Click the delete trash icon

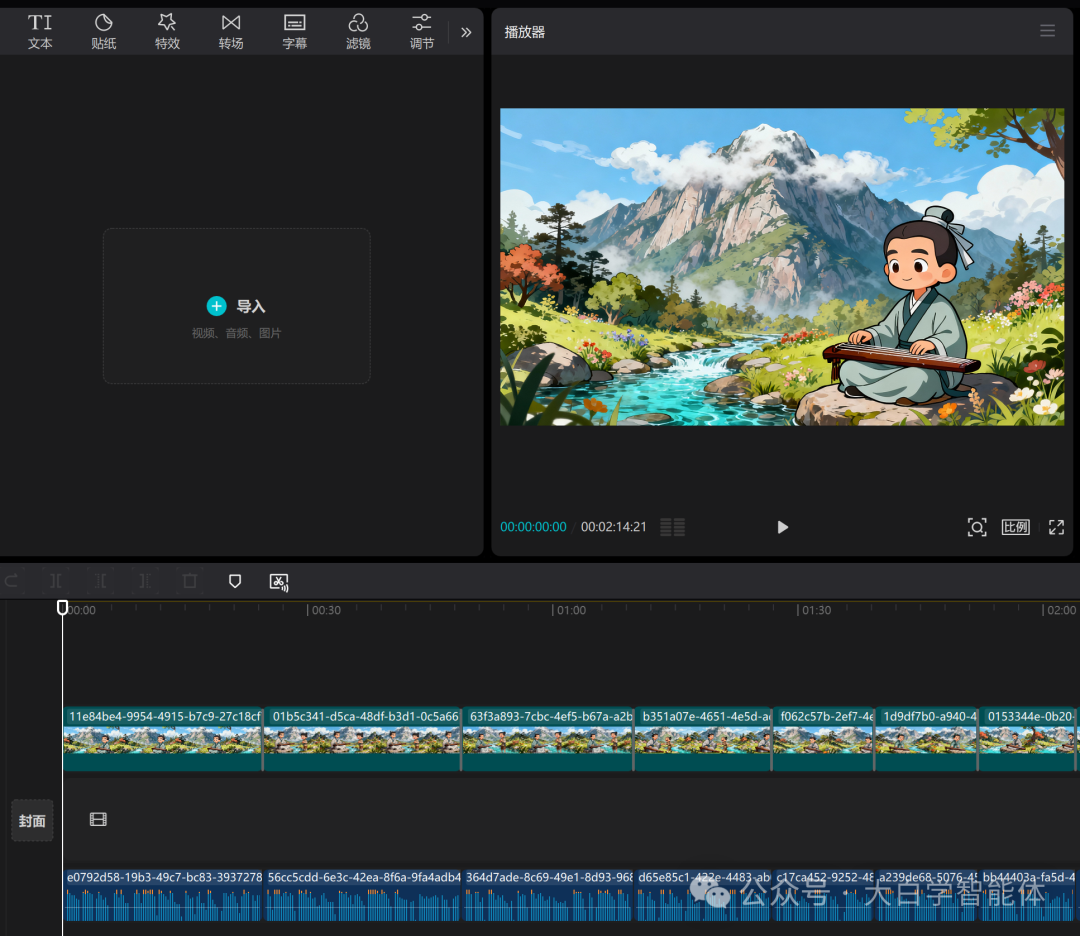[x=190, y=581]
